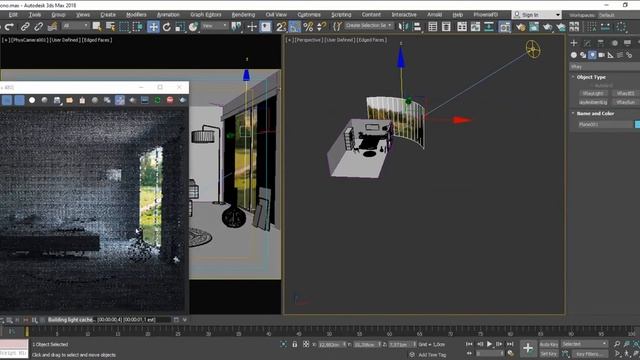
Task: Choose the Select Object tool
Action: pyautogui.click(x=97, y=27)
